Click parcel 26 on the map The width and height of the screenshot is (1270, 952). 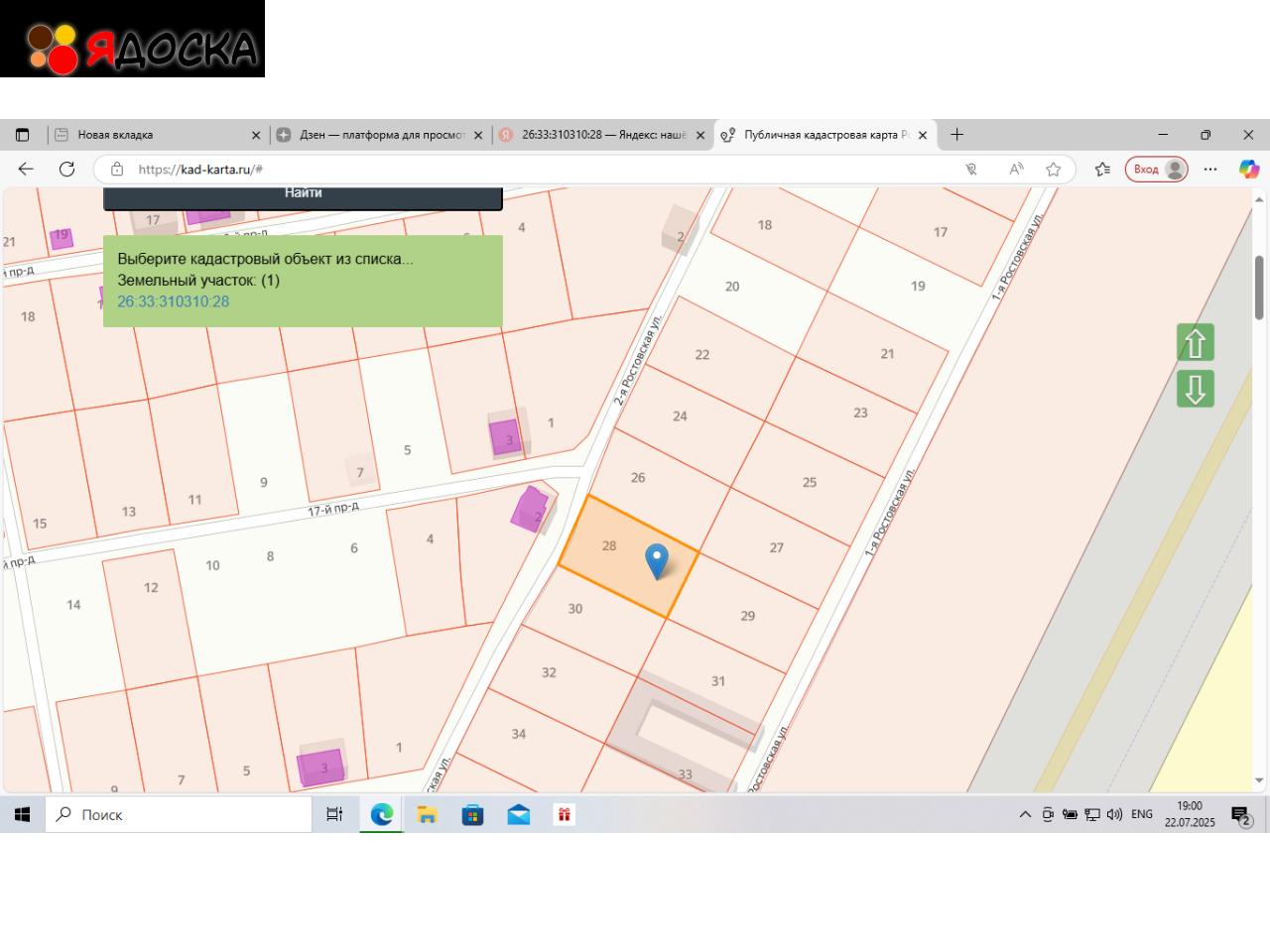[638, 478]
